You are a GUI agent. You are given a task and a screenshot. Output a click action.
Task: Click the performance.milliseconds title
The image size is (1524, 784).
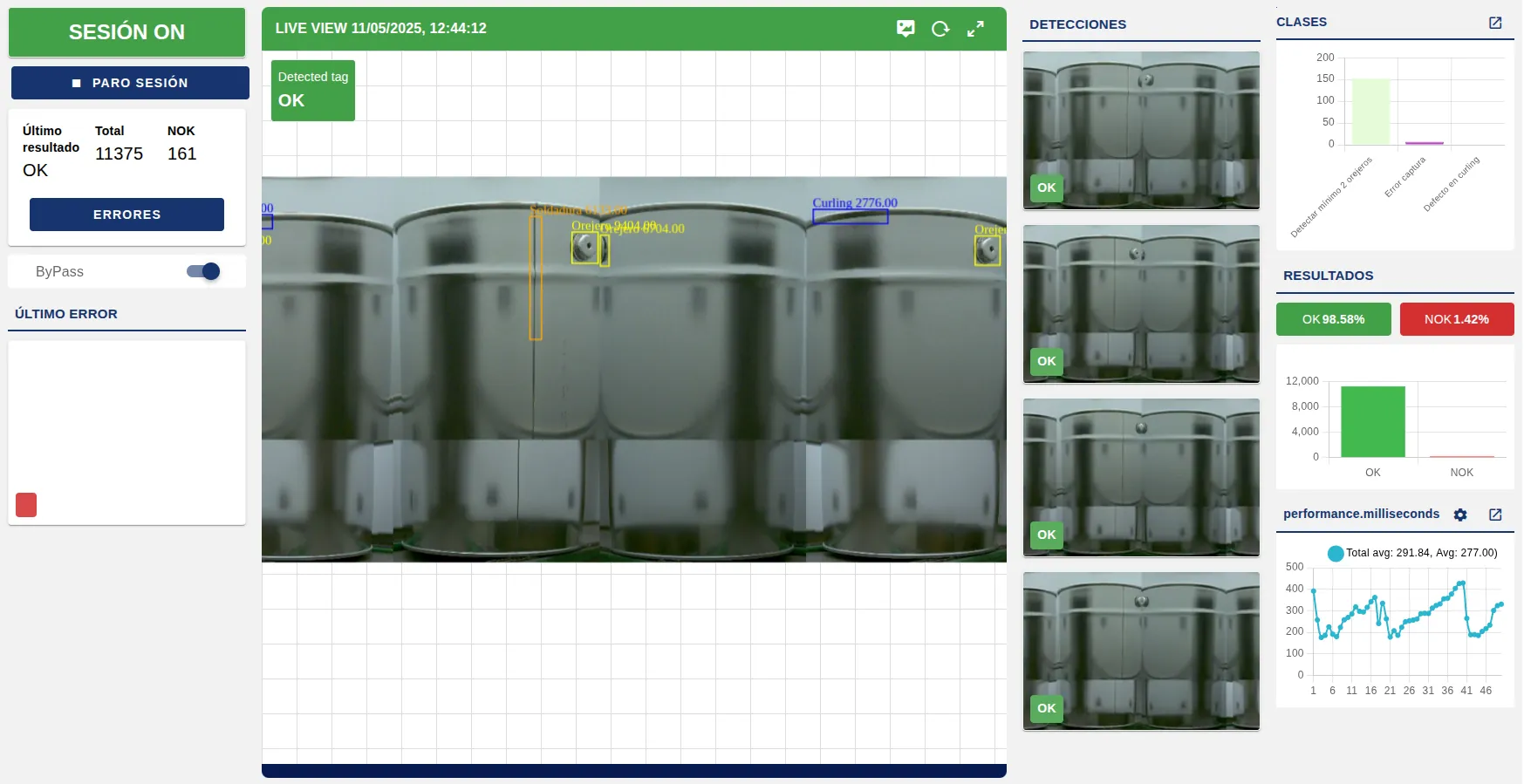1361,514
